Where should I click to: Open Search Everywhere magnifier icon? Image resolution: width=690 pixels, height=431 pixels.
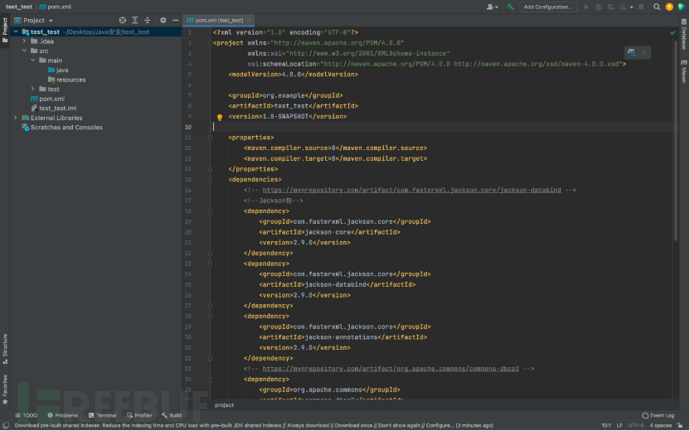pyautogui.click(x=655, y=7)
